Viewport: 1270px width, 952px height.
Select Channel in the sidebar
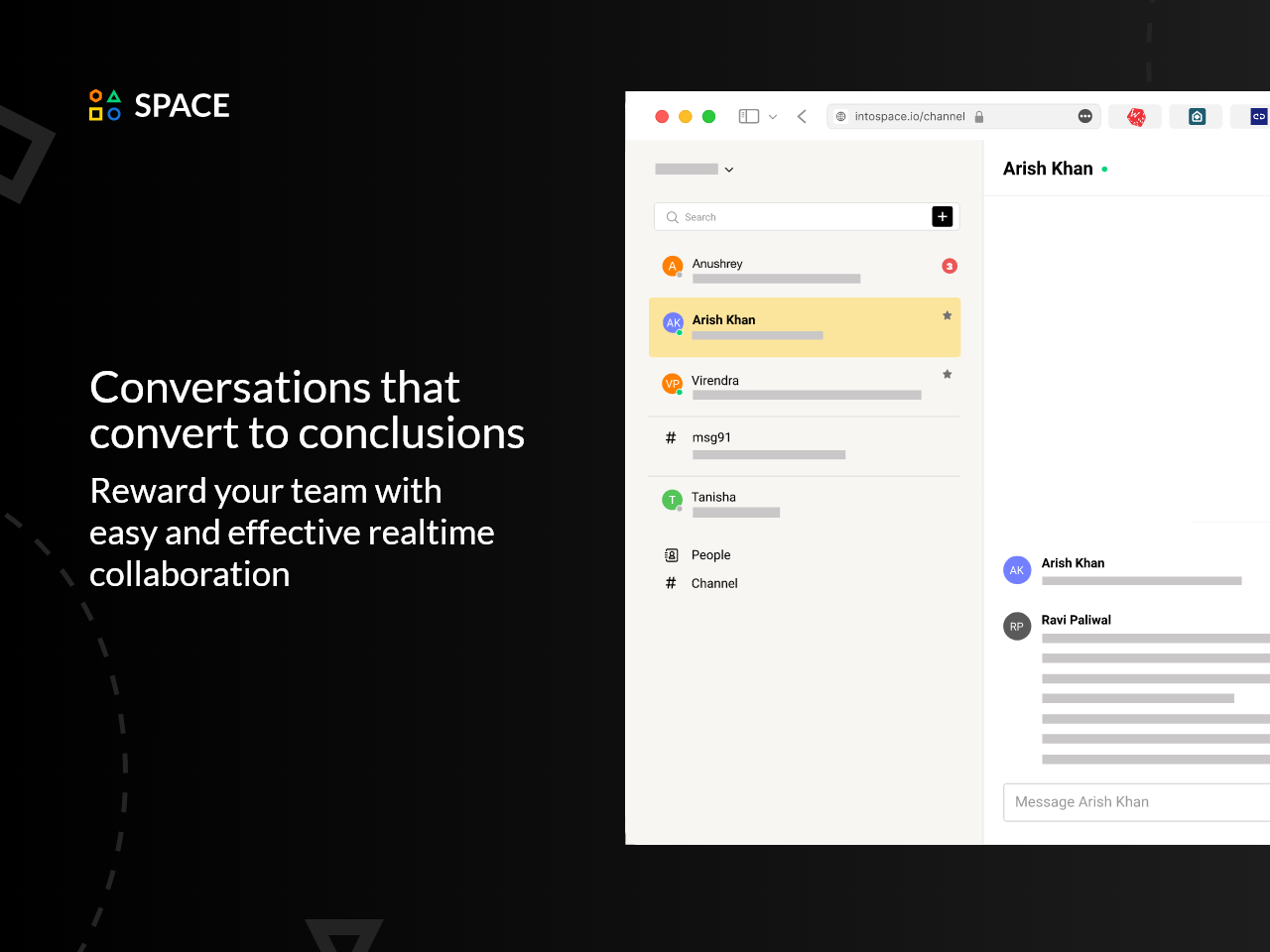pyautogui.click(x=712, y=583)
